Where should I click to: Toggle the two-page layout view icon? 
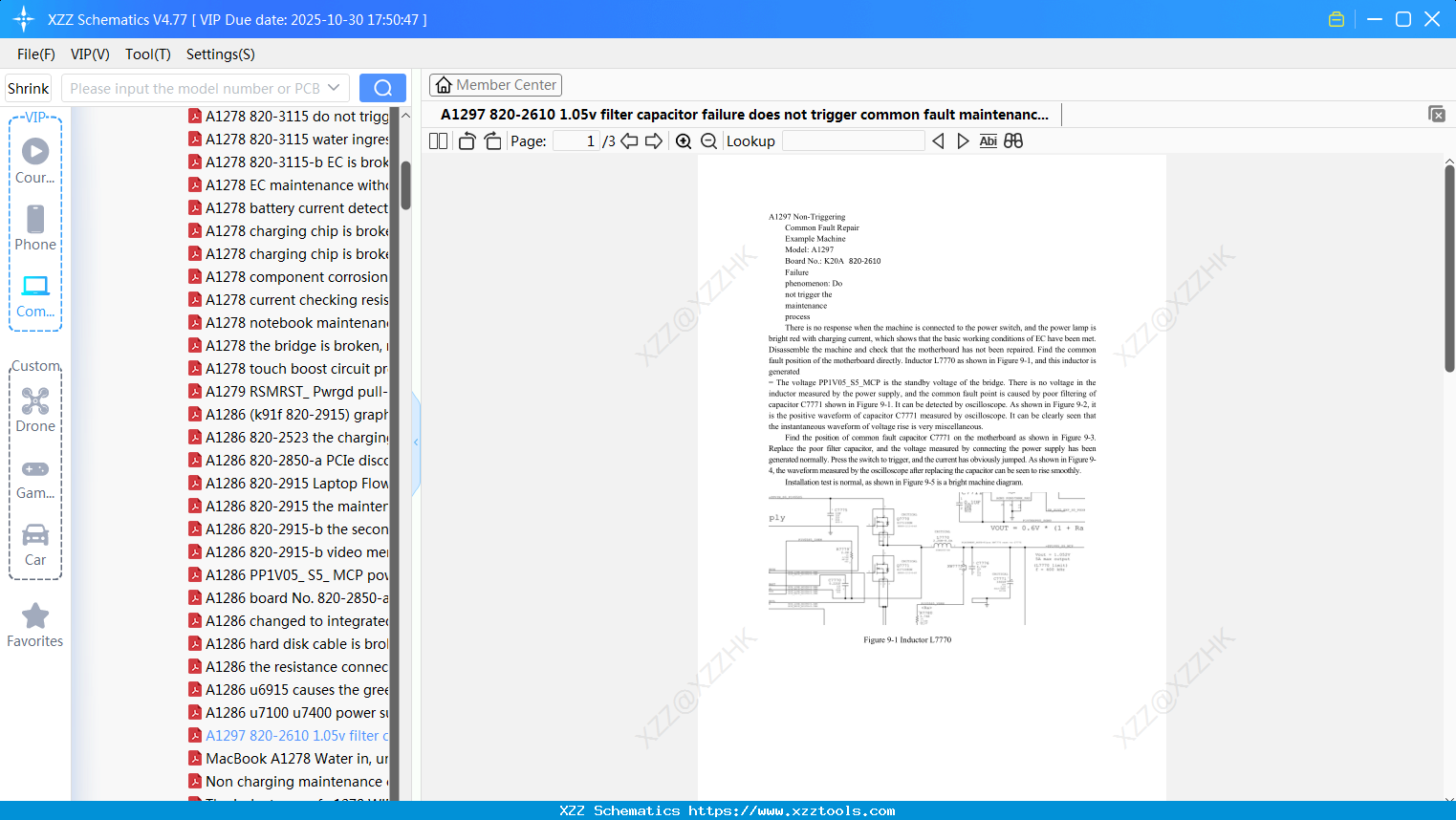click(439, 140)
